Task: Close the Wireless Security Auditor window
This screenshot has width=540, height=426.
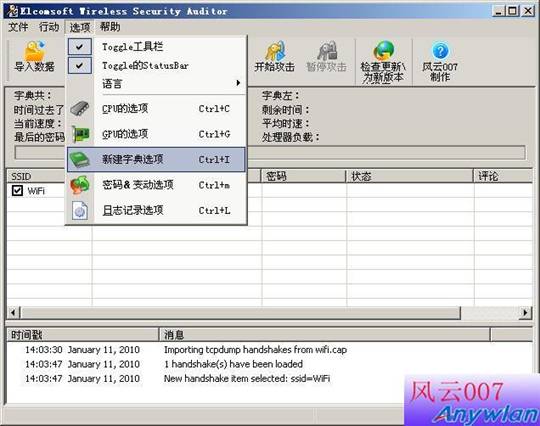Action: coord(527,11)
